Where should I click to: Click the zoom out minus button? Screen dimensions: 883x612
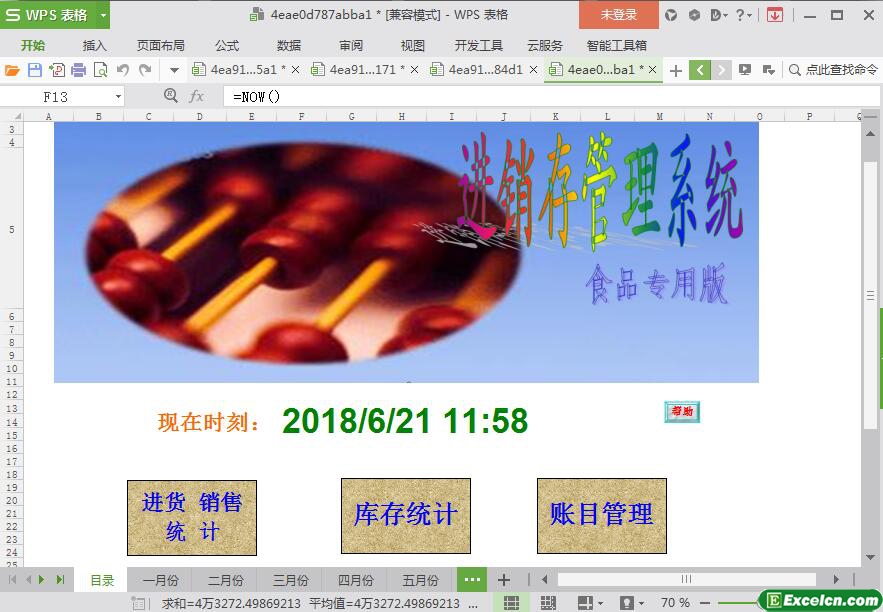[x=704, y=603]
